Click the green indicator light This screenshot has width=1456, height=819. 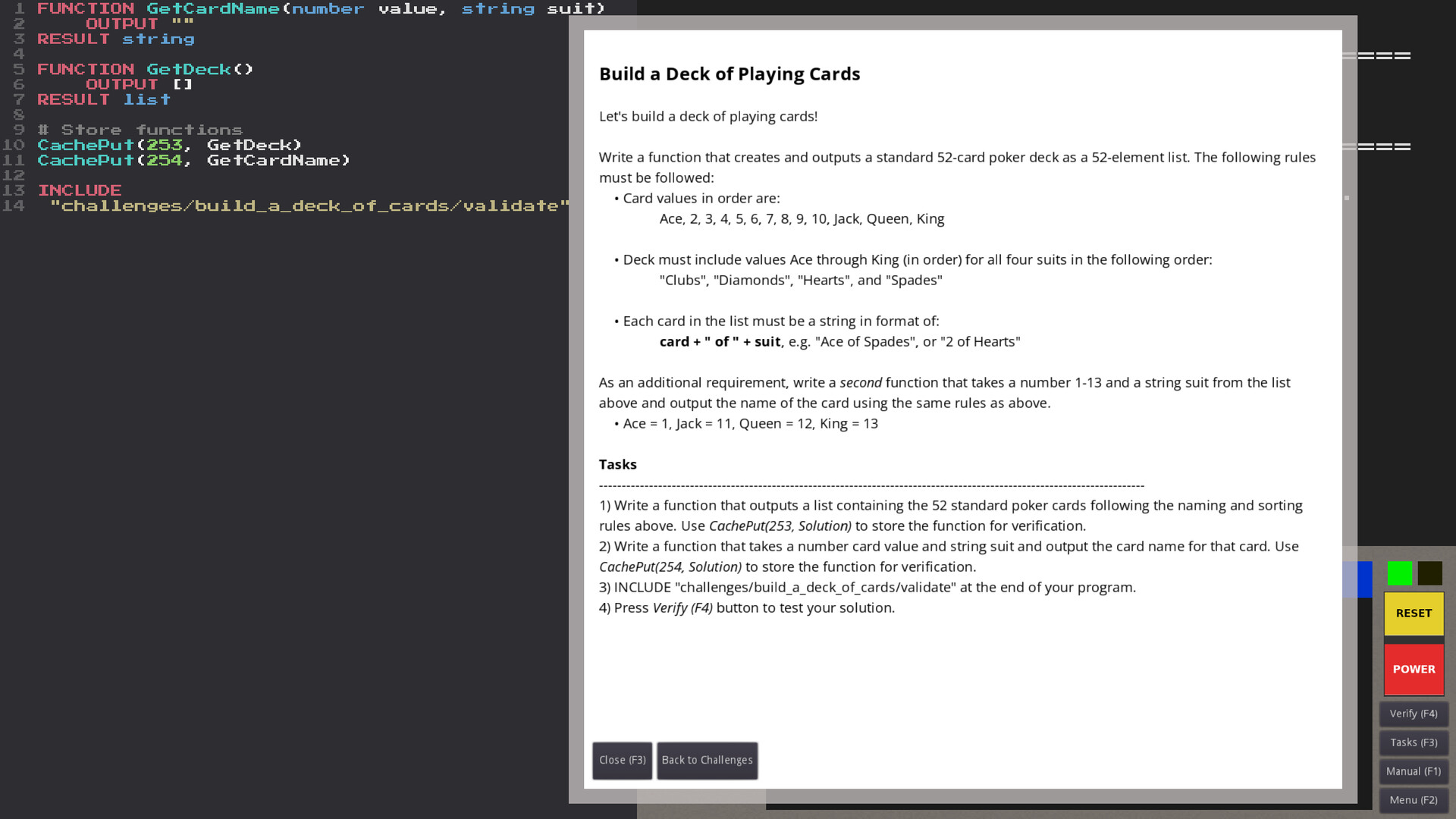pos(1399,573)
